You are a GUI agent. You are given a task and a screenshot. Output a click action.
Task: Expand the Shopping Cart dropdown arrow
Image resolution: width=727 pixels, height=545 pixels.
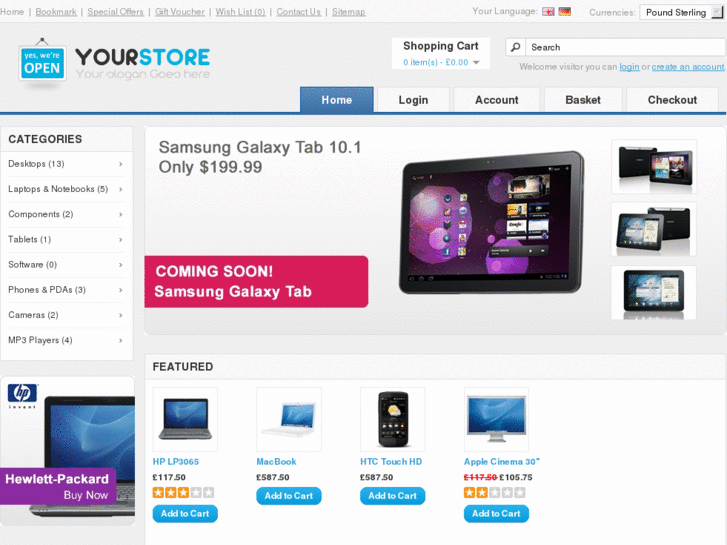pos(476,63)
